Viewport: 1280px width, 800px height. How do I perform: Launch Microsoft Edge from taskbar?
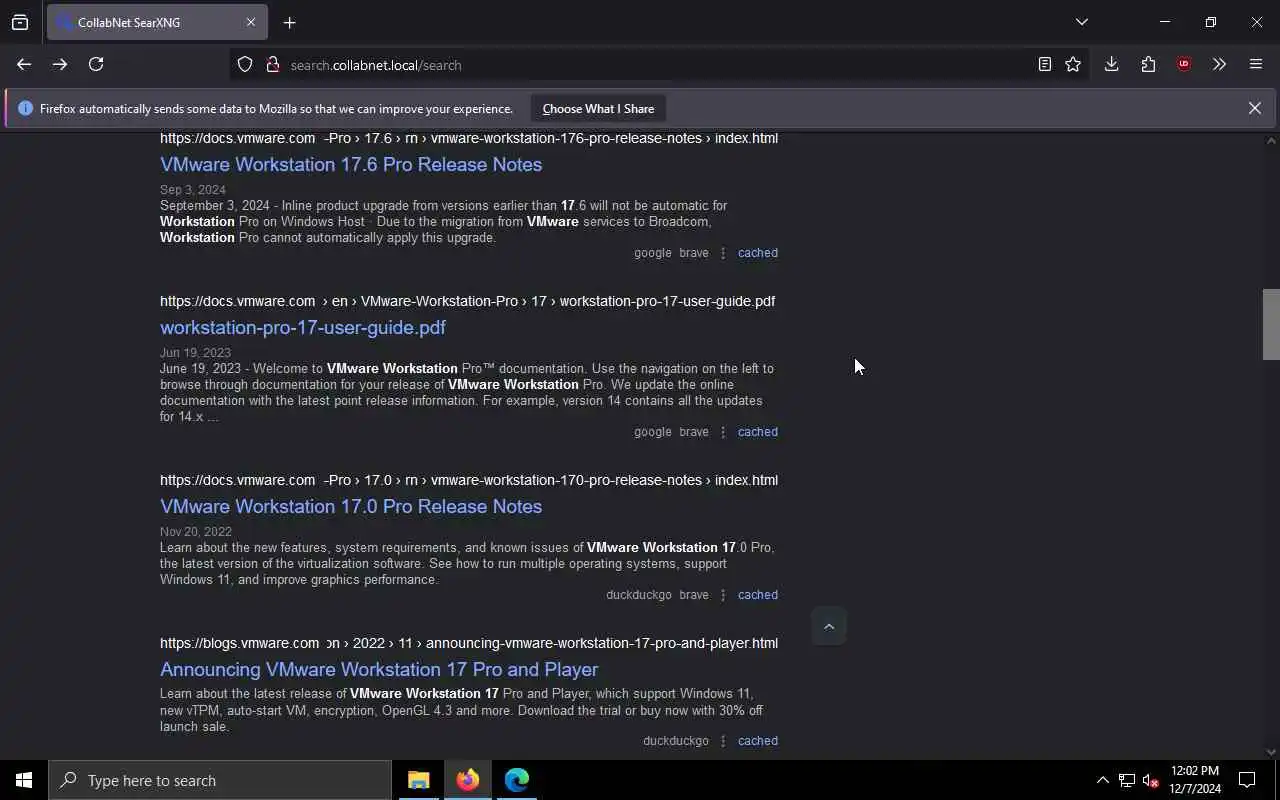[x=516, y=780]
